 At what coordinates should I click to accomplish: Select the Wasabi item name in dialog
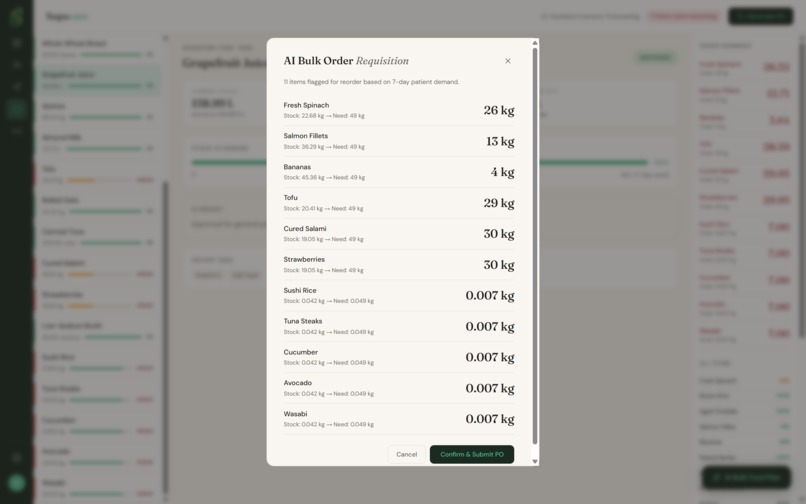(x=296, y=413)
